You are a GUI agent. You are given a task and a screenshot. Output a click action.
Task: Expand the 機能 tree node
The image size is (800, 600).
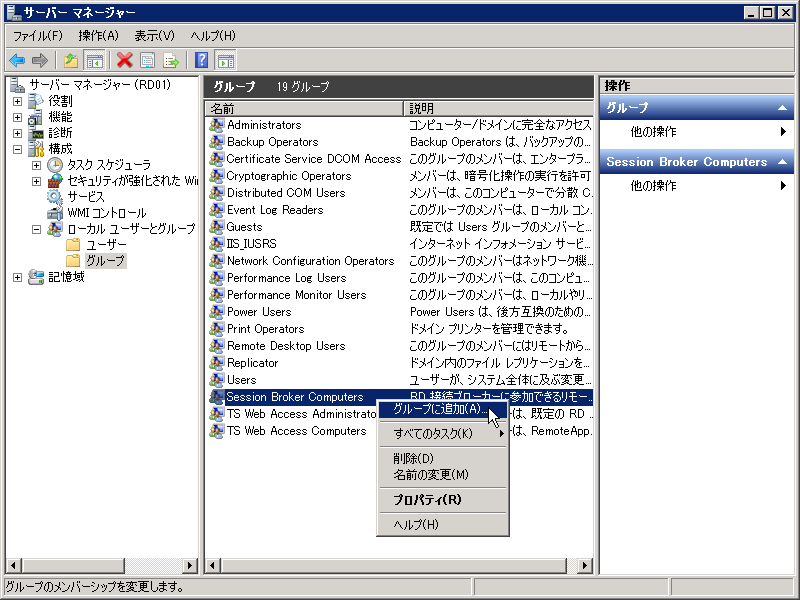click(17, 117)
